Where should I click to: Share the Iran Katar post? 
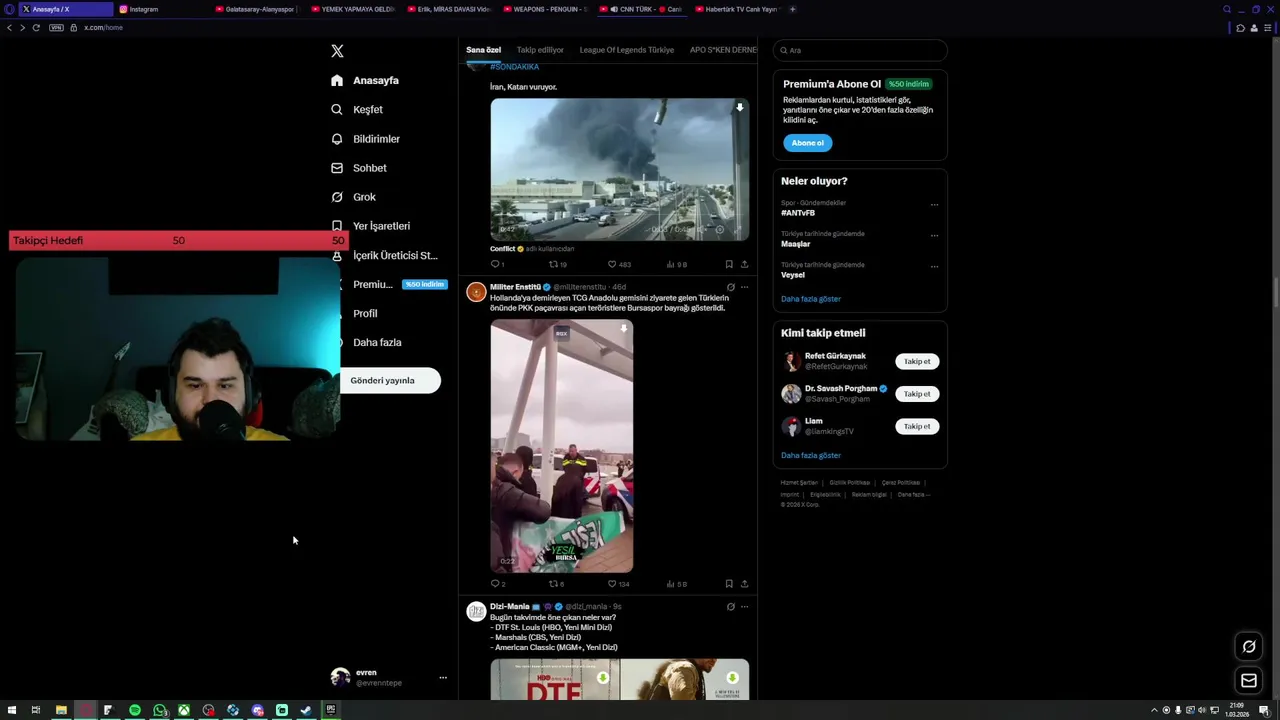click(x=744, y=264)
